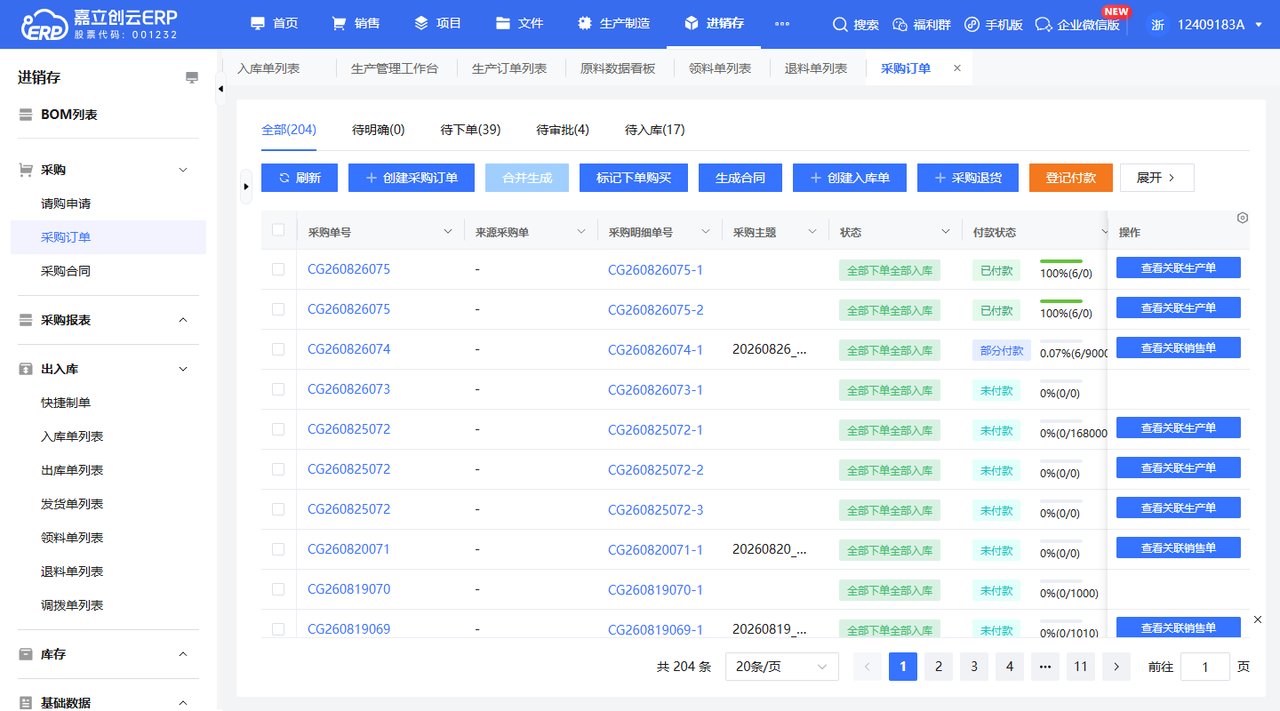This screenshot has height=711, width=1280.
Task: Check the row CG260825072-1 checkbox
Action: 278,430
